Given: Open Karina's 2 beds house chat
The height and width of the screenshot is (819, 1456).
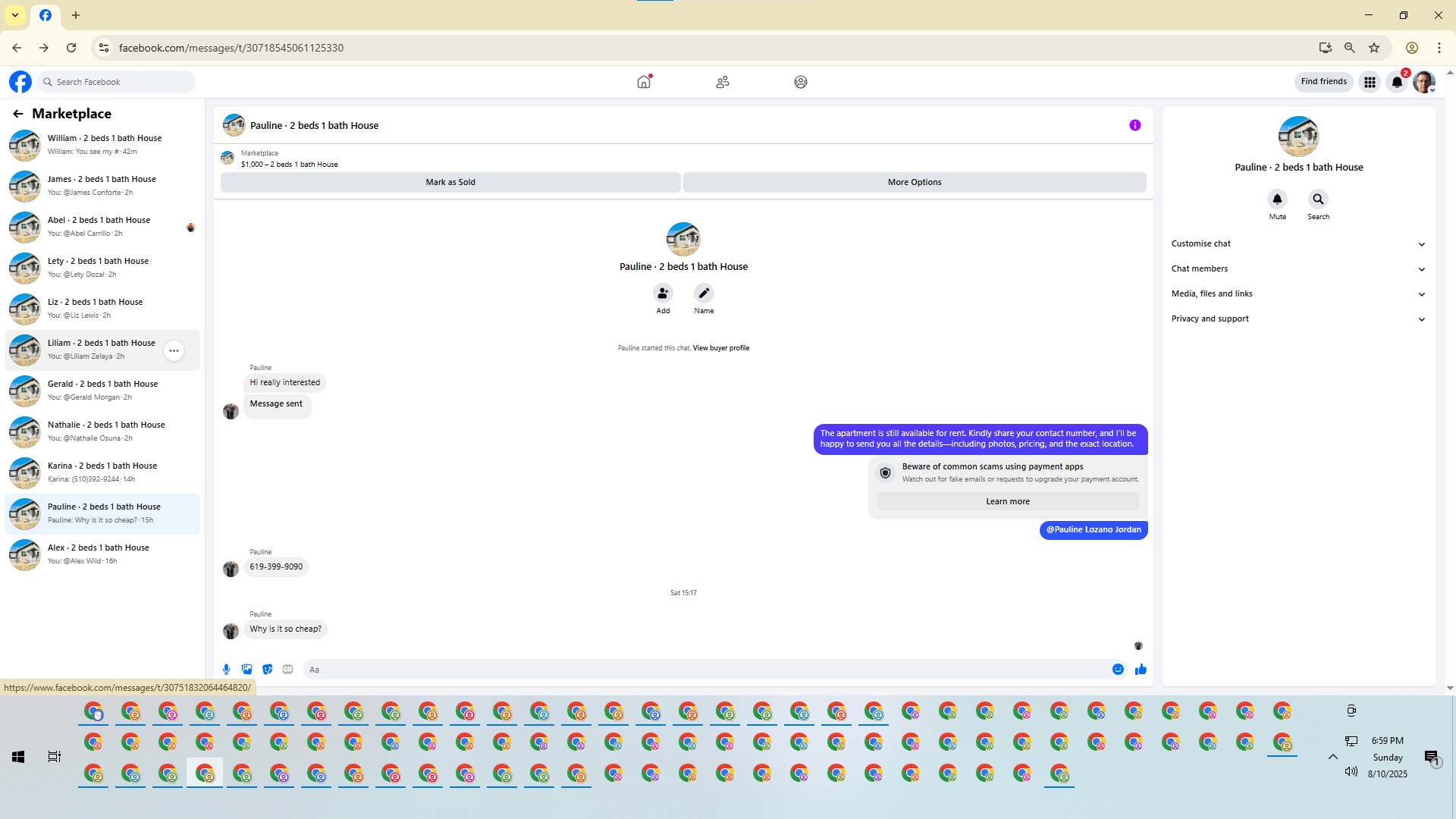Looking at the screenshot, I should pyautogui.click(x=102, y=472).
